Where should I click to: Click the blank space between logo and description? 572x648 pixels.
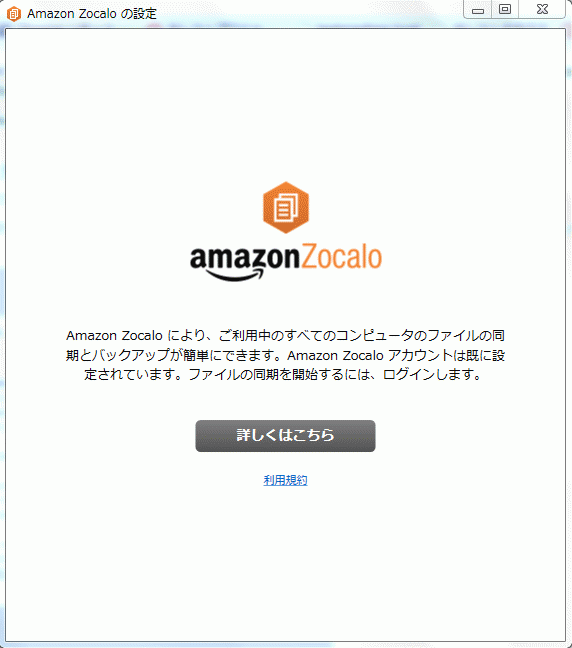pos(285,306)
